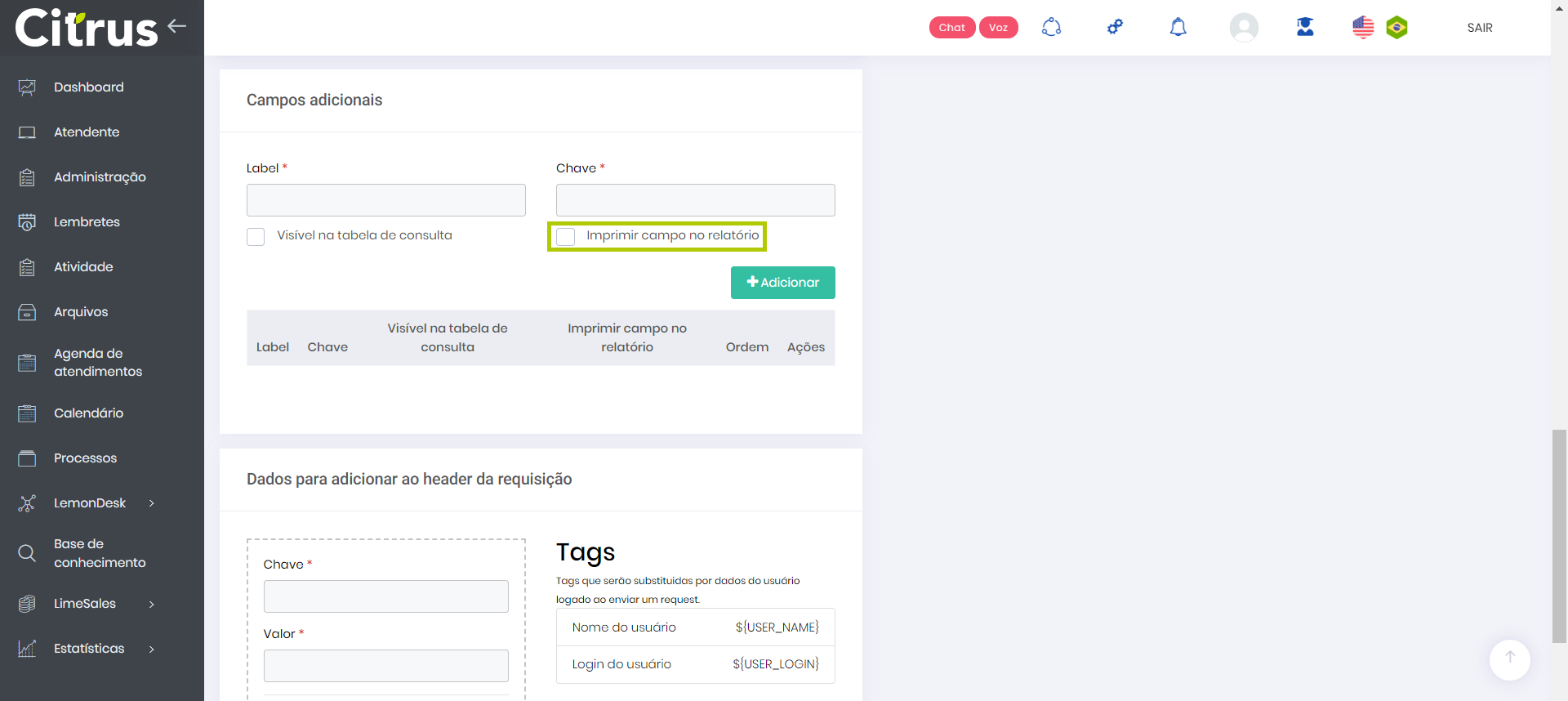This screenshot has width=1568, height=701.
Task: Click the page vertical scrollbar thumb
Action: click(1558, 535)
